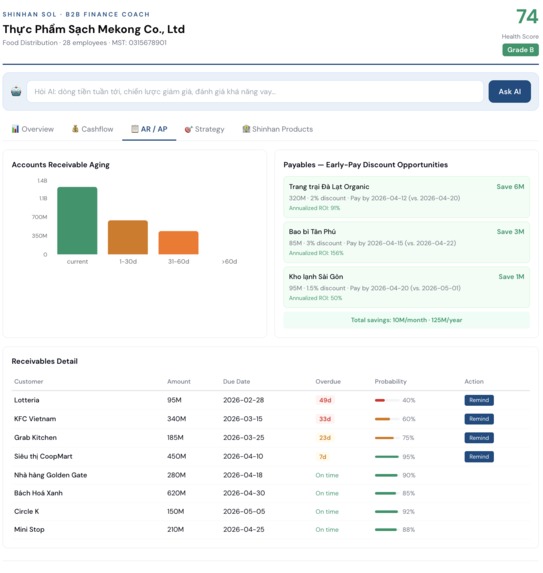This screenshot has height=573, width=543.
Task: Click Thực Phẩm Sạch Mekong company title
Action: pyautogui.click(x=94, y=29)
